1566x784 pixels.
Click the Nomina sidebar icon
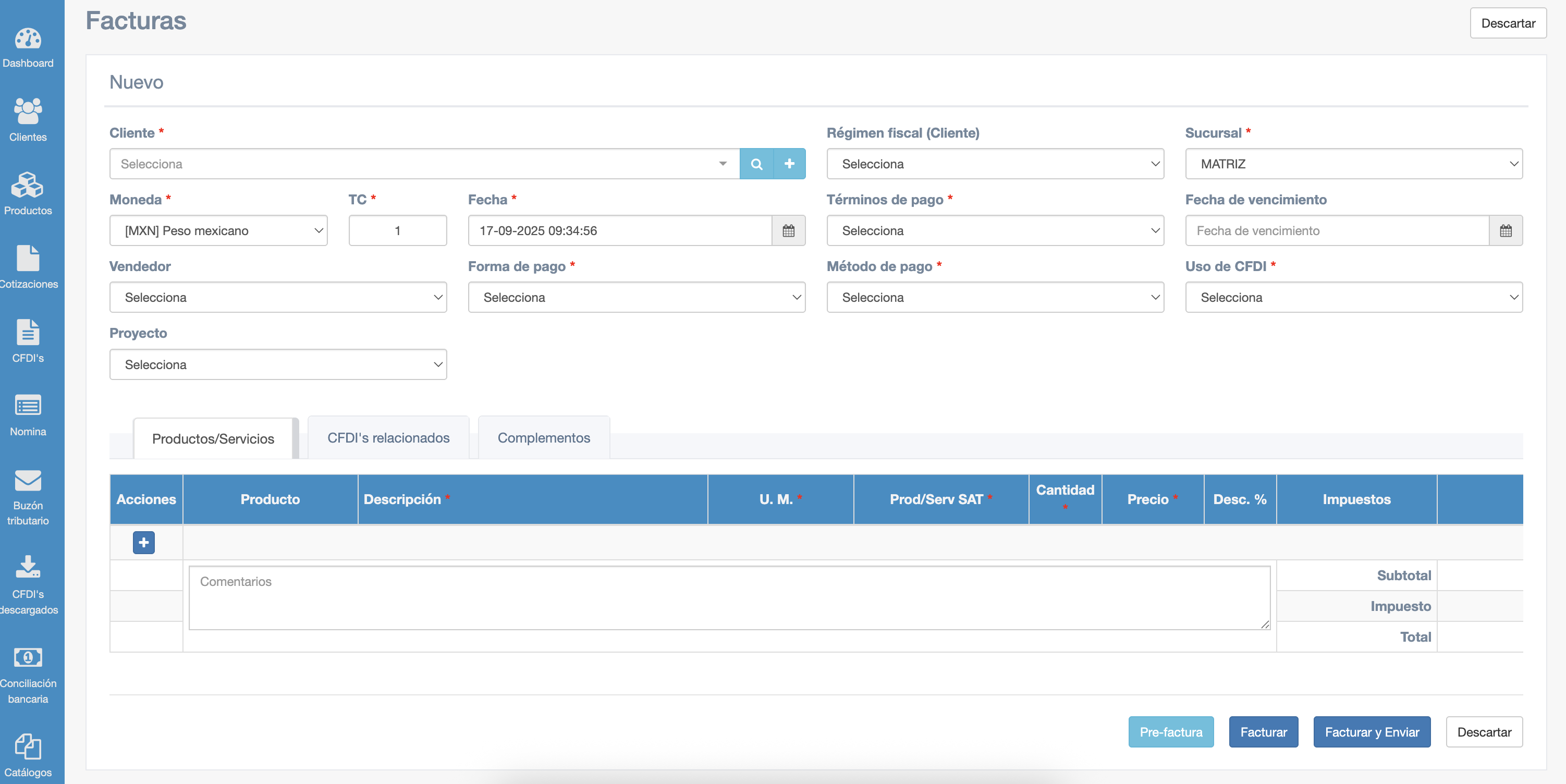click(x=28, y=406)
